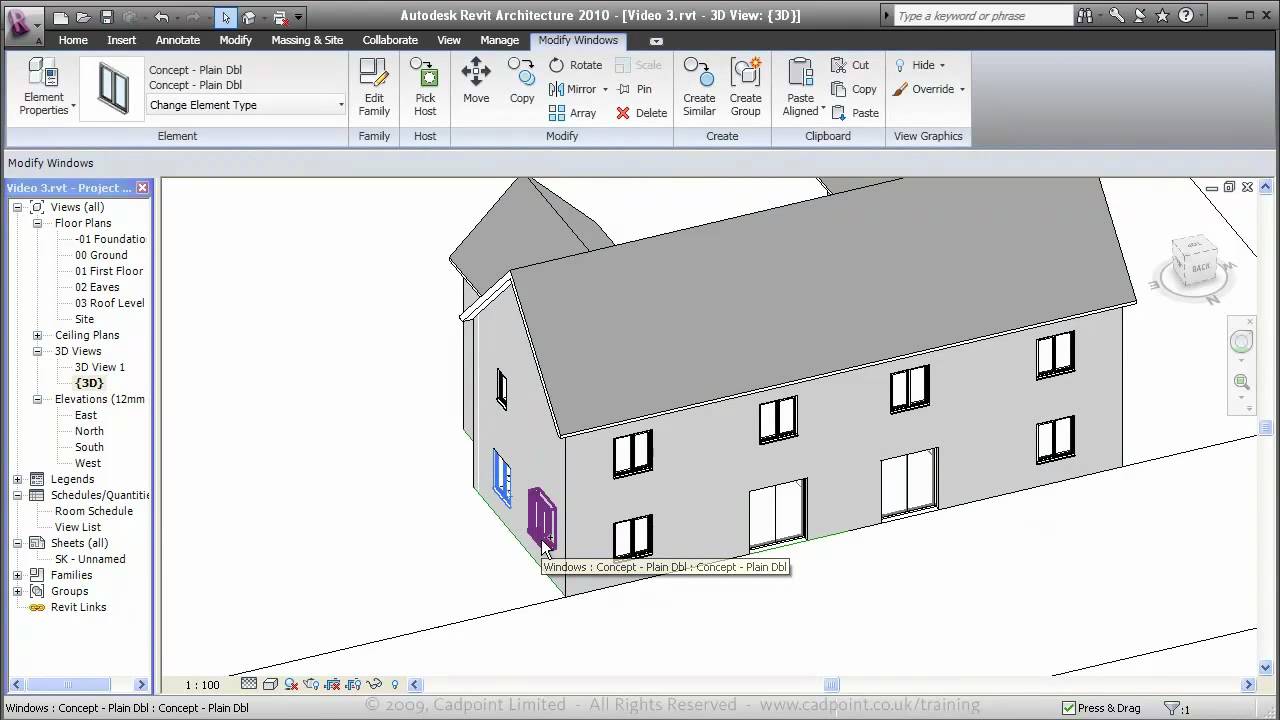Select 00 Ground floor plan
The image size is (1280, 720).
pos(101,255)
